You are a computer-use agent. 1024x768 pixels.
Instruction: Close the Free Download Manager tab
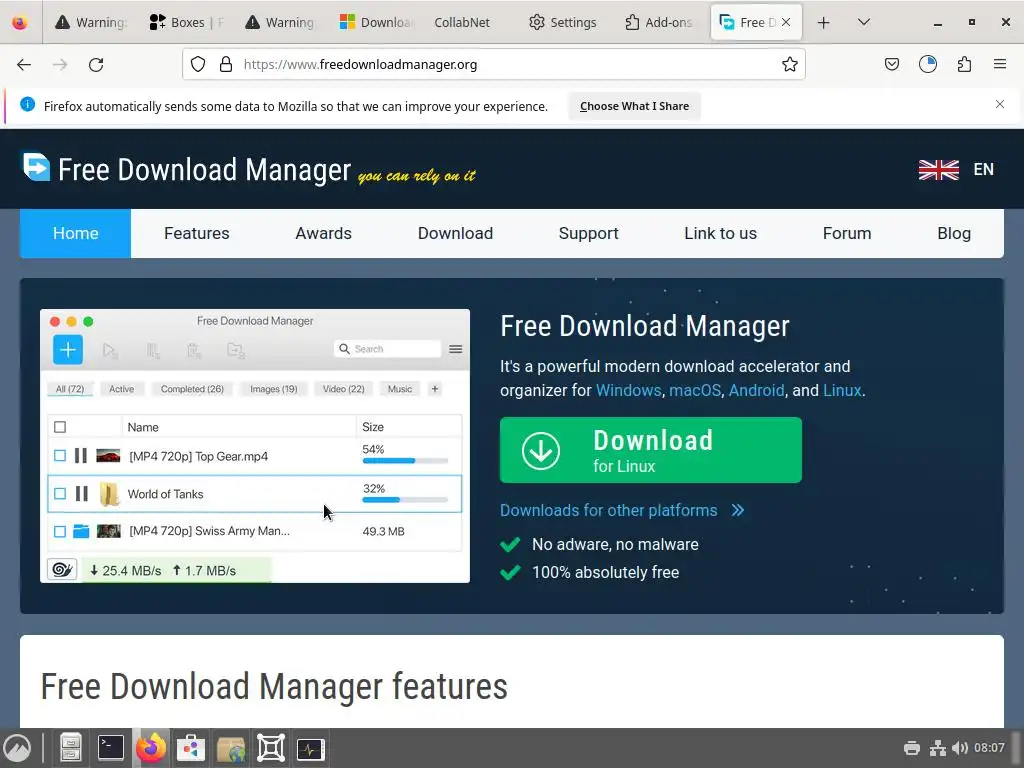click(x=786, y=22)
